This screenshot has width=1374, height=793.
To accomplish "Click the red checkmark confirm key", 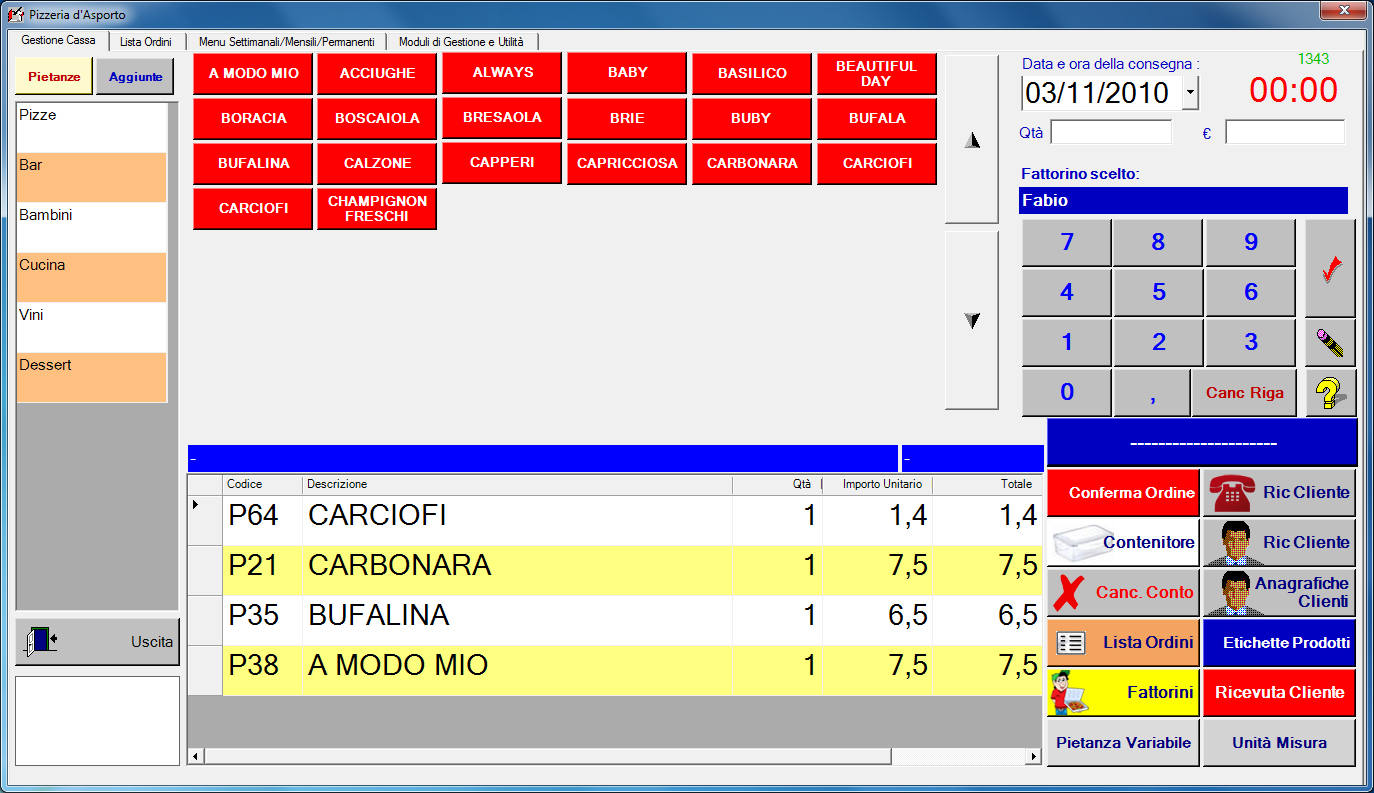I will point(1330,268).
